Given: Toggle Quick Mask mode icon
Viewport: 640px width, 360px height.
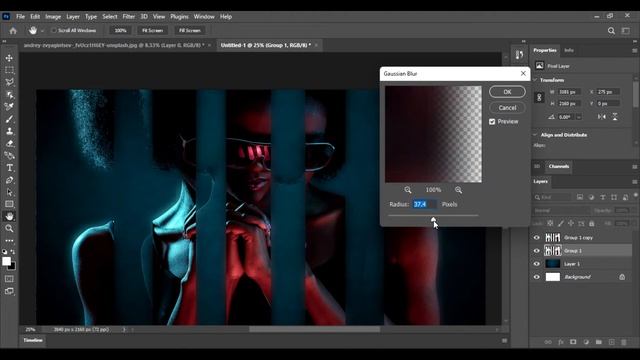Looking at the screenshot, I should point(9,279).
